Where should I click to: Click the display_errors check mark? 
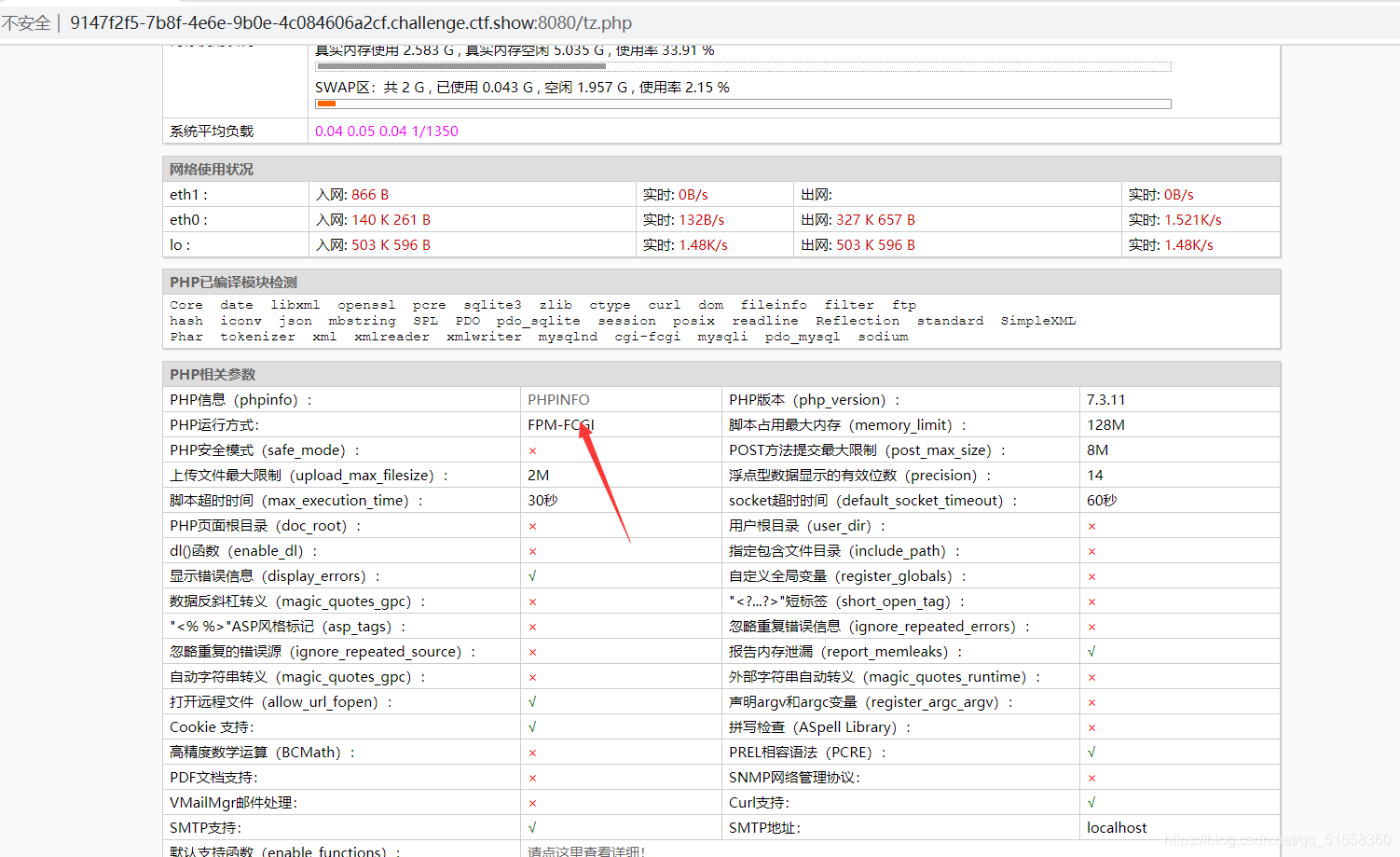click(x=532, y=575)
